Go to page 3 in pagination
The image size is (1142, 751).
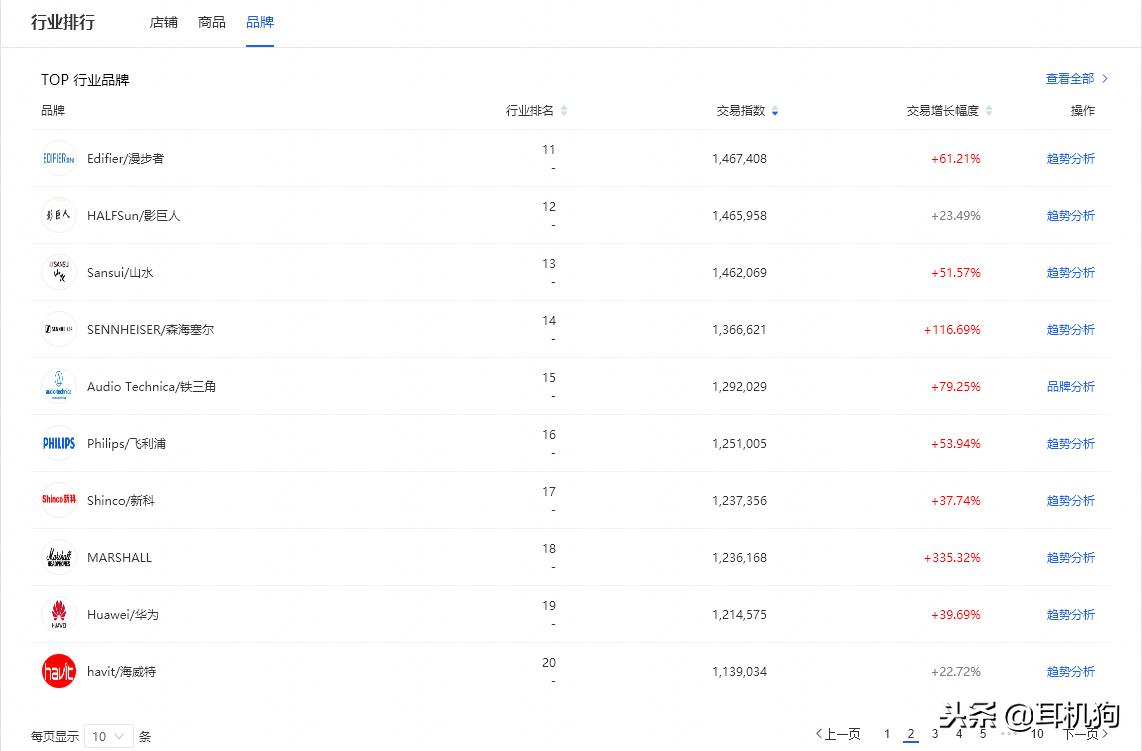935,734
